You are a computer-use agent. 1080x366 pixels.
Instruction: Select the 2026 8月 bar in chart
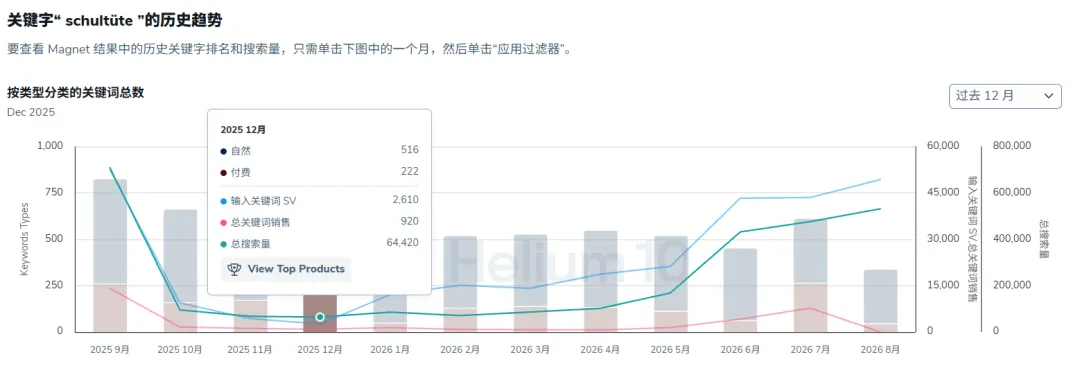[x=881, y=301]
